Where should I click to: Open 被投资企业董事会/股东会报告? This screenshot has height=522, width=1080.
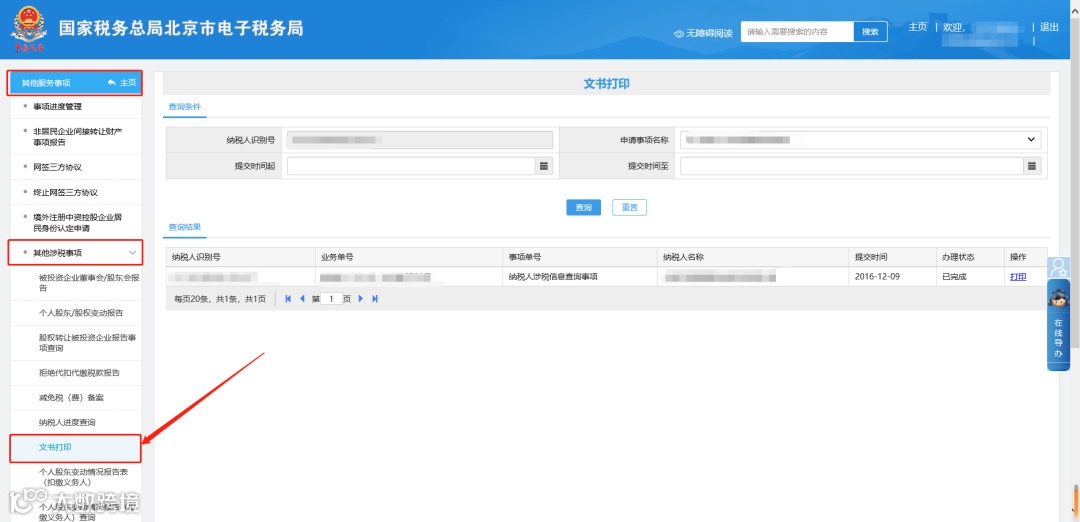click(x=76, y=282)
